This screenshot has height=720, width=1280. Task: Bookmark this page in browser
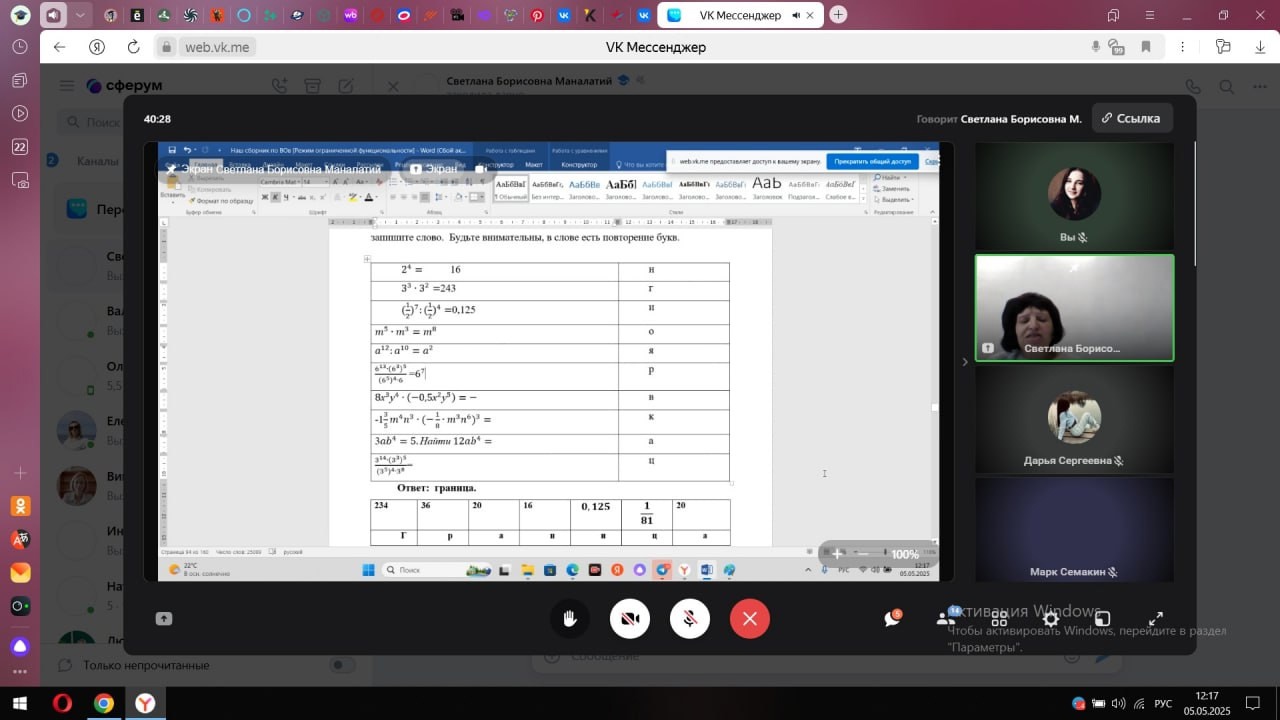click(x=1146, y=47)
